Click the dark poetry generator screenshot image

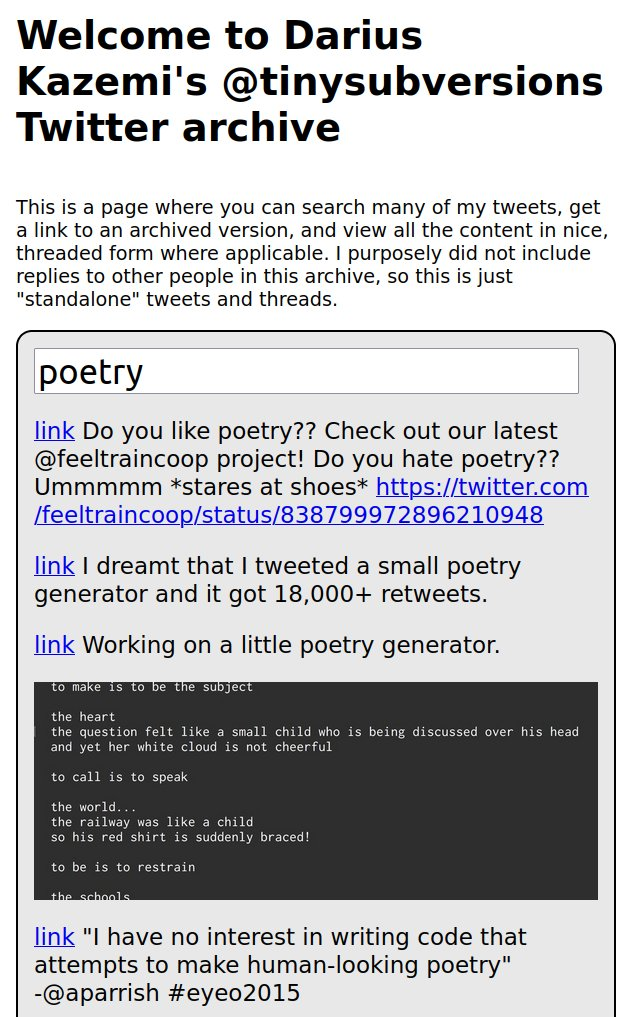(x=316, y=791)
